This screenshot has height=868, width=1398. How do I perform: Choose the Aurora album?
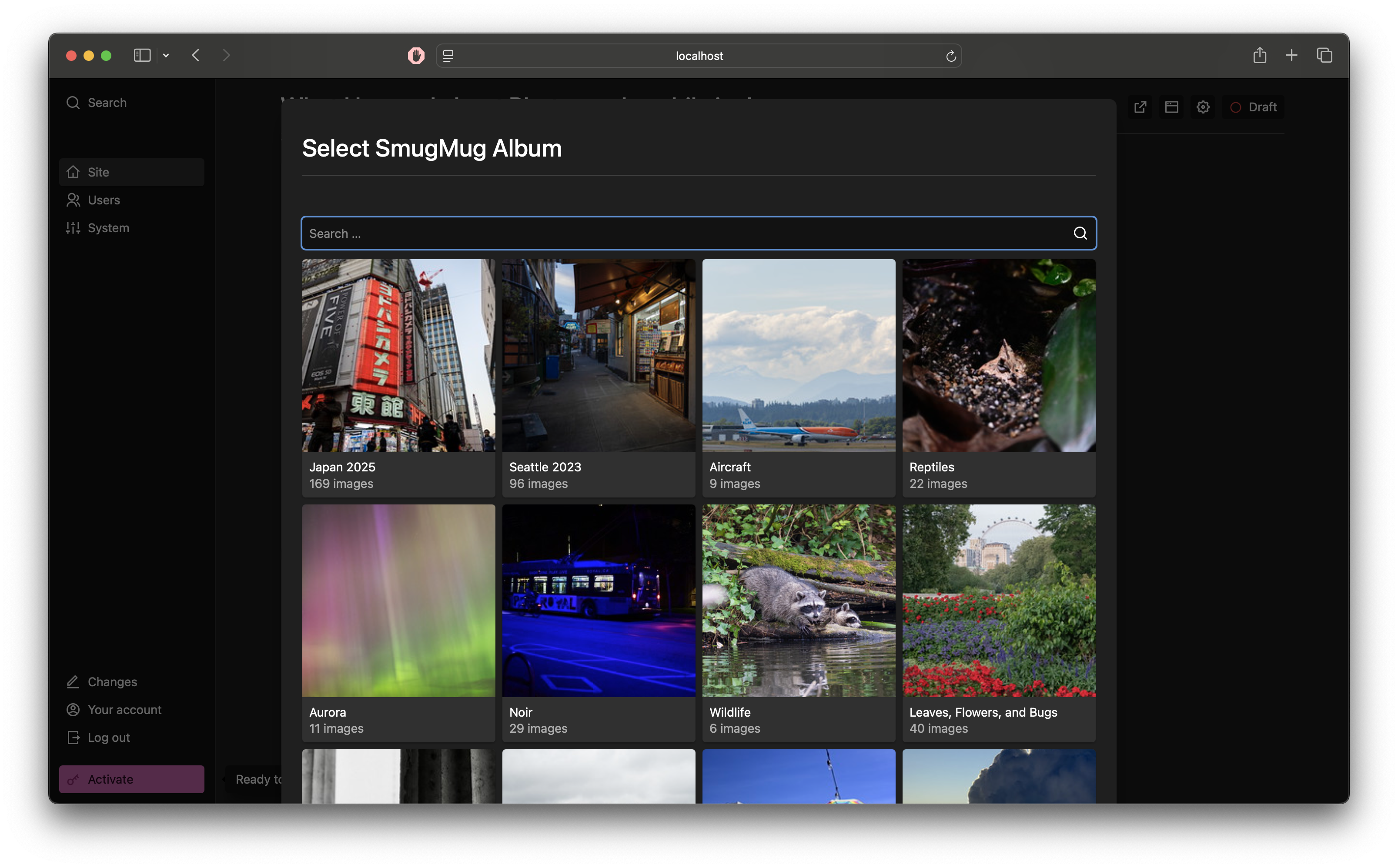[398, 601]
